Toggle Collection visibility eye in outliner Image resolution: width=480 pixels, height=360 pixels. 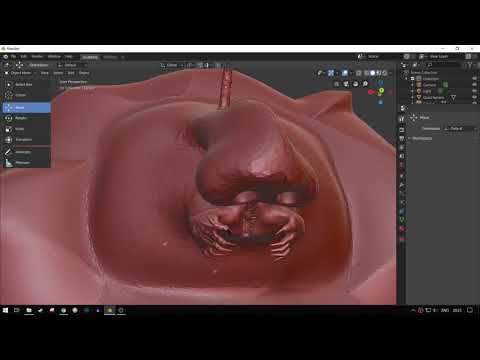click(474, 79)
